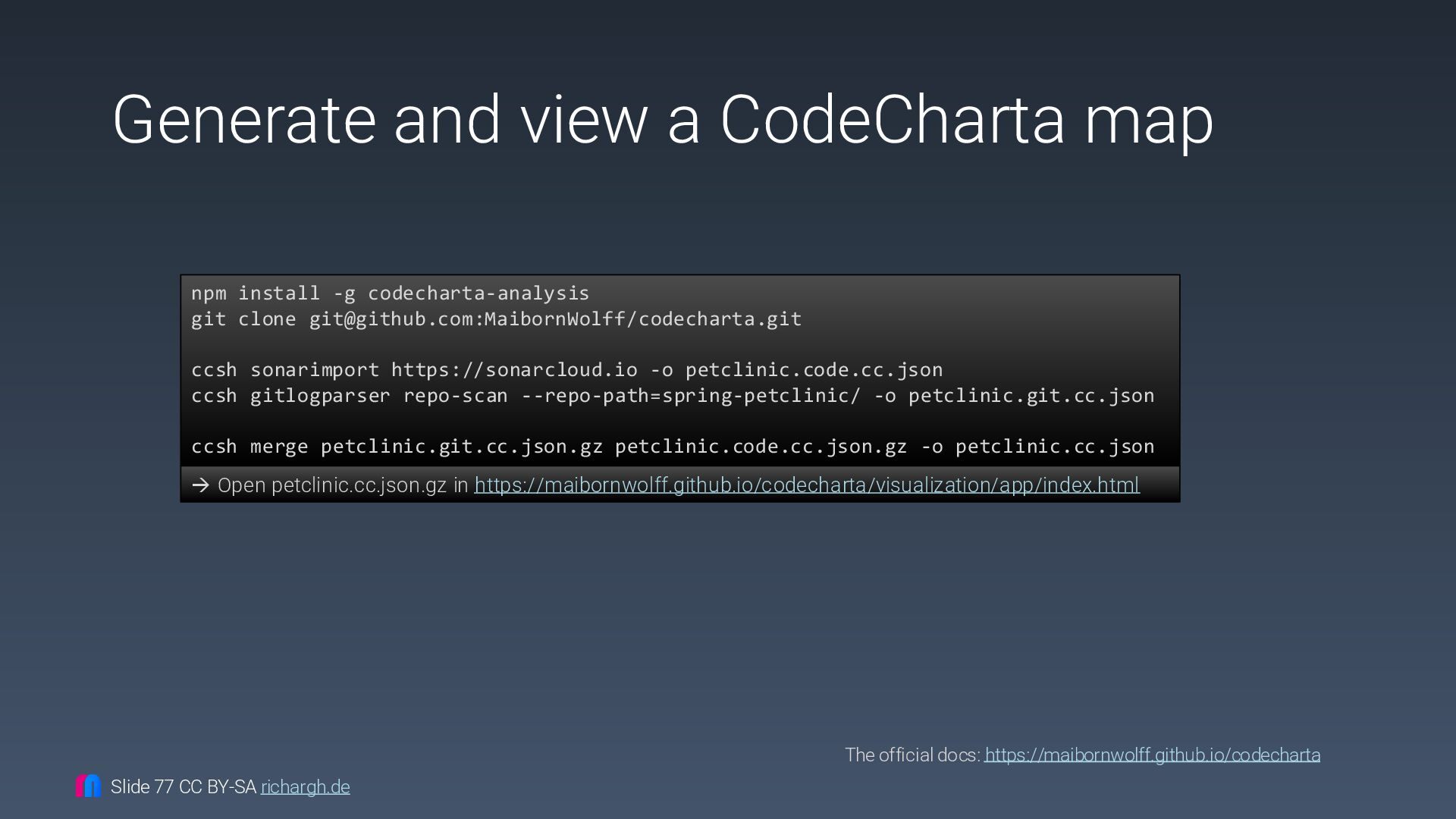Viewport: 1456px width, 819px height.
Task: Click 'petclinic.code.cc.json' output in sonarimport line
Action: 814,370
